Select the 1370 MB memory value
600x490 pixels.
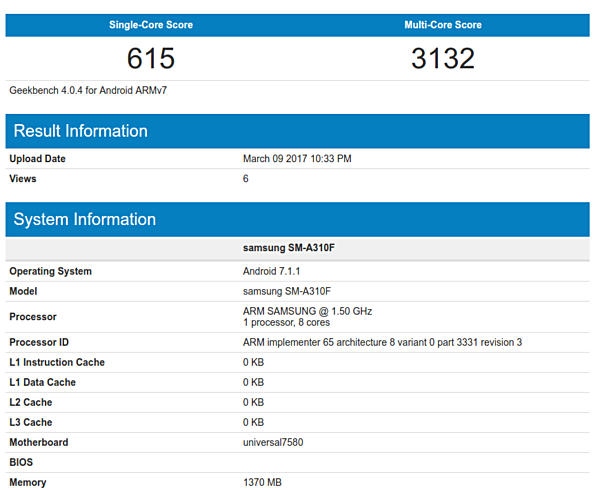pos(263,482)
